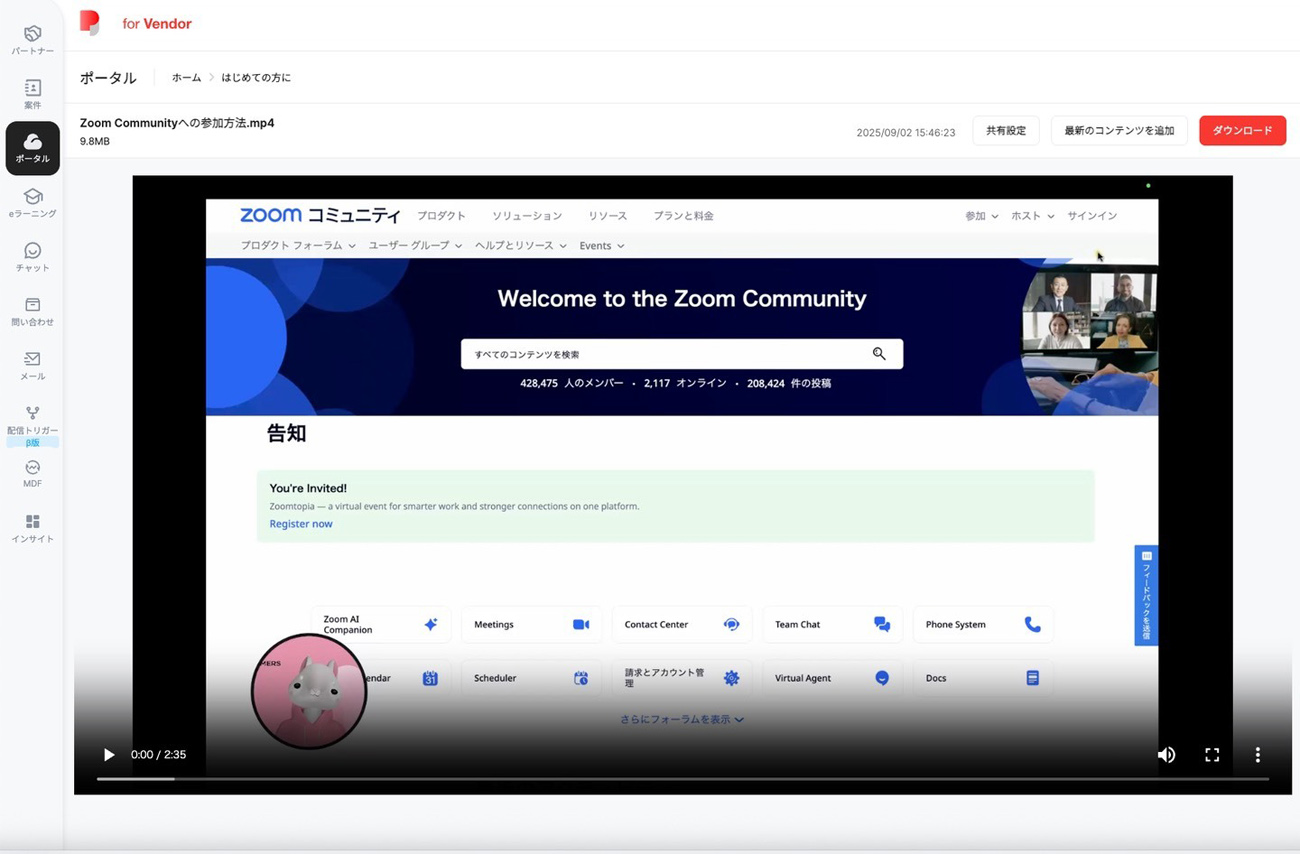Open the インサイト sidebar icon
Viewport: 1300px width, 854px height.
click(x=32, y=527)
